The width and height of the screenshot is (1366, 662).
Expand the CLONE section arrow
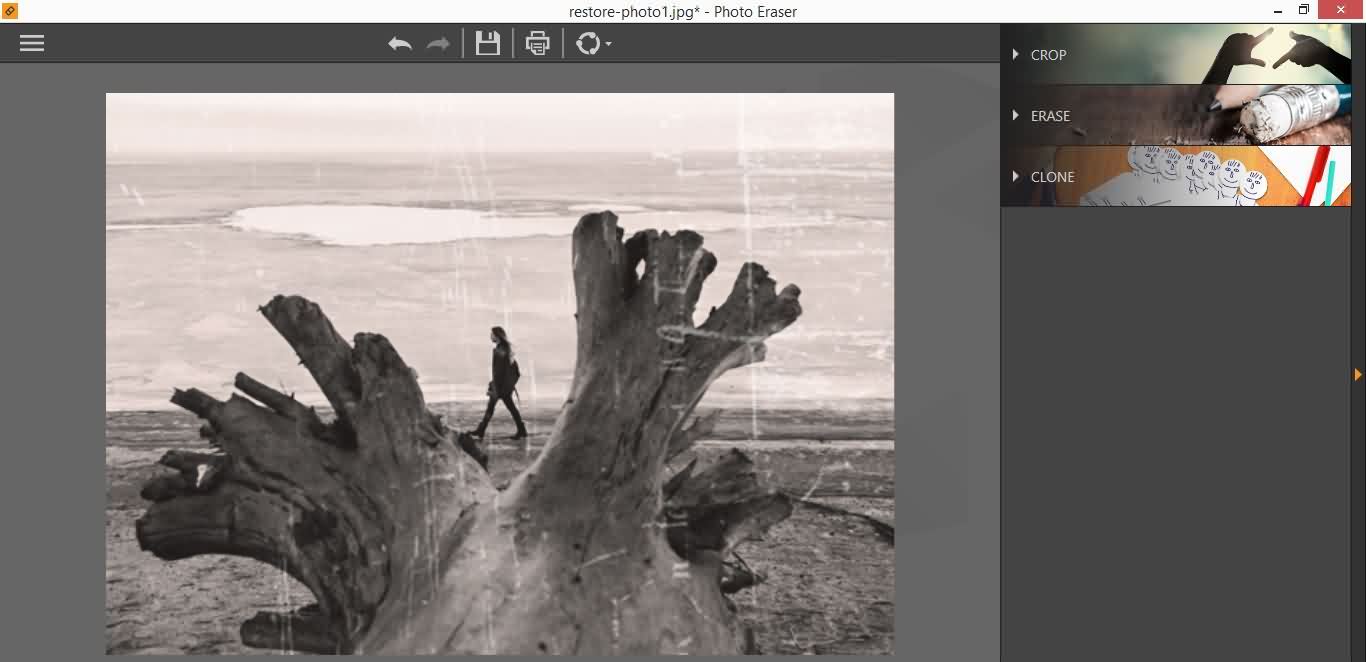point(1016,177)
